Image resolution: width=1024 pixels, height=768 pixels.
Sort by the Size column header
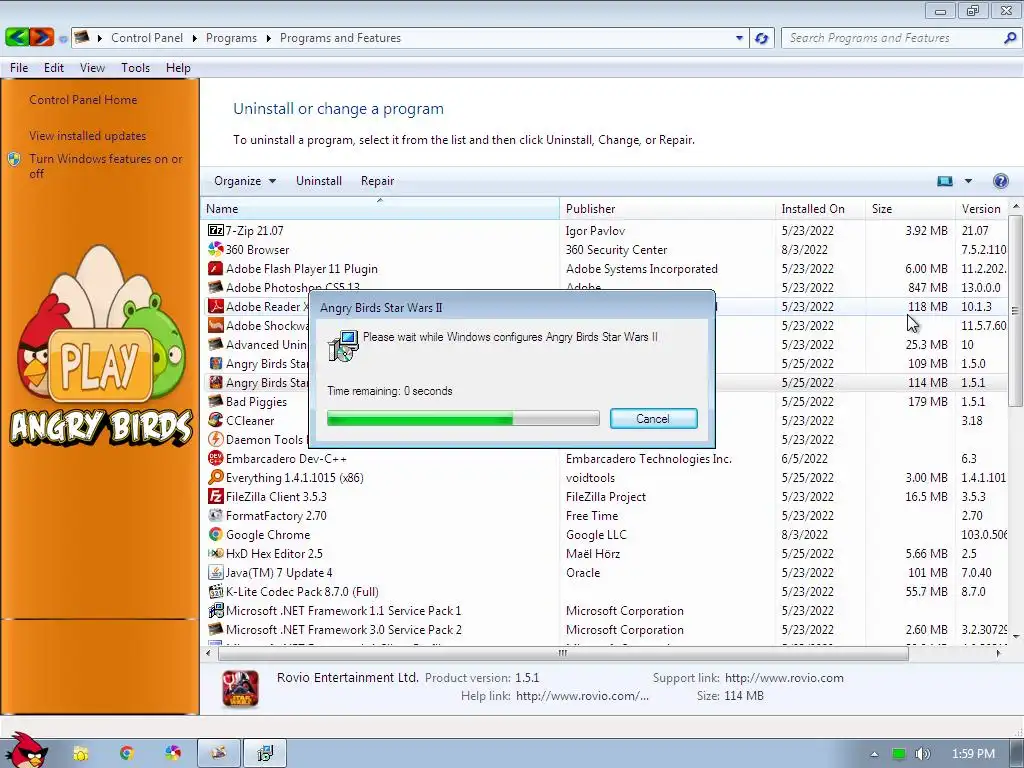tap(910, 209)
